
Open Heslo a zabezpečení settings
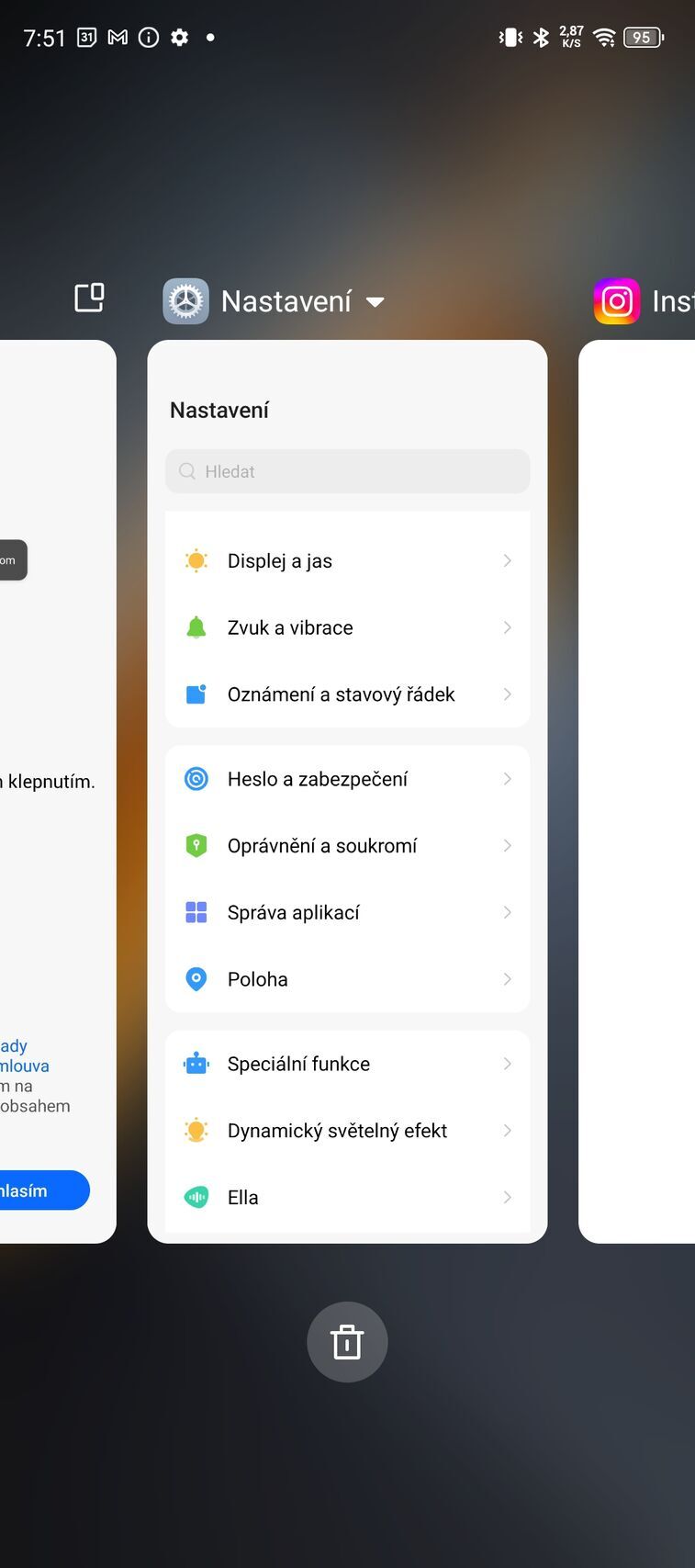coord(348,779)
